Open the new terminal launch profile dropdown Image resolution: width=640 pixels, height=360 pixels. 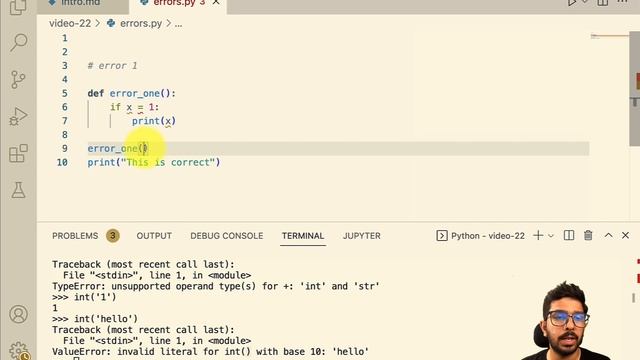tap(551, 236)
